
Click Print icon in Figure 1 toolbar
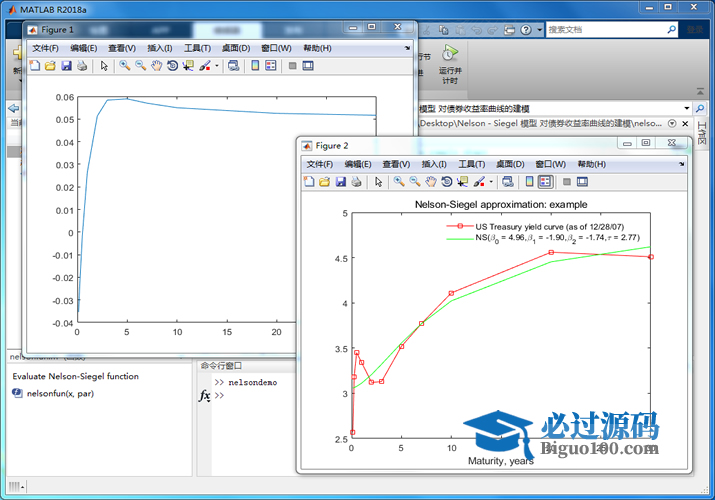82,66
